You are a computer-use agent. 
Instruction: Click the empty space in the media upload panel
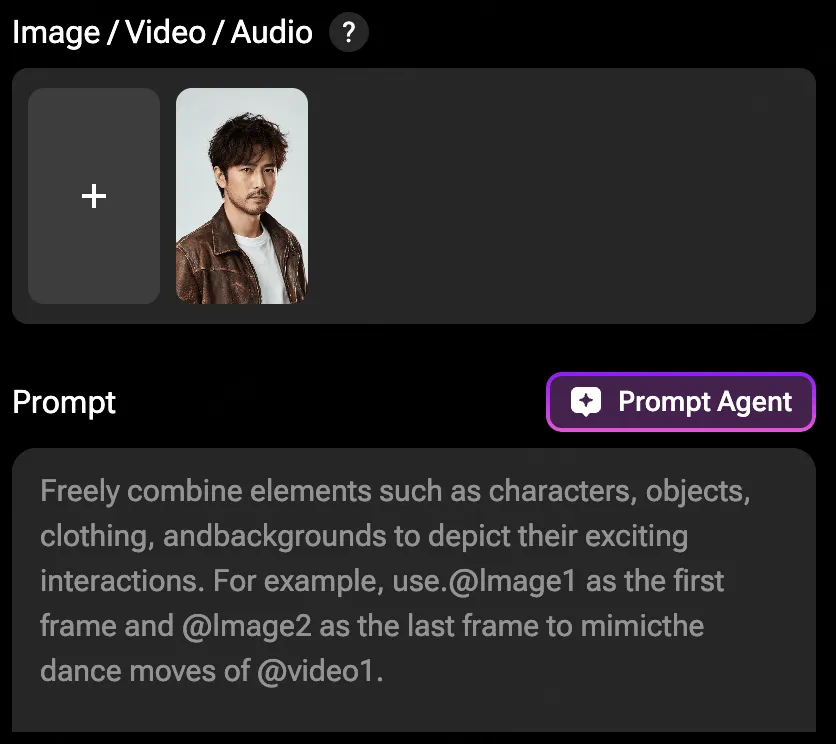click(560, 196)
